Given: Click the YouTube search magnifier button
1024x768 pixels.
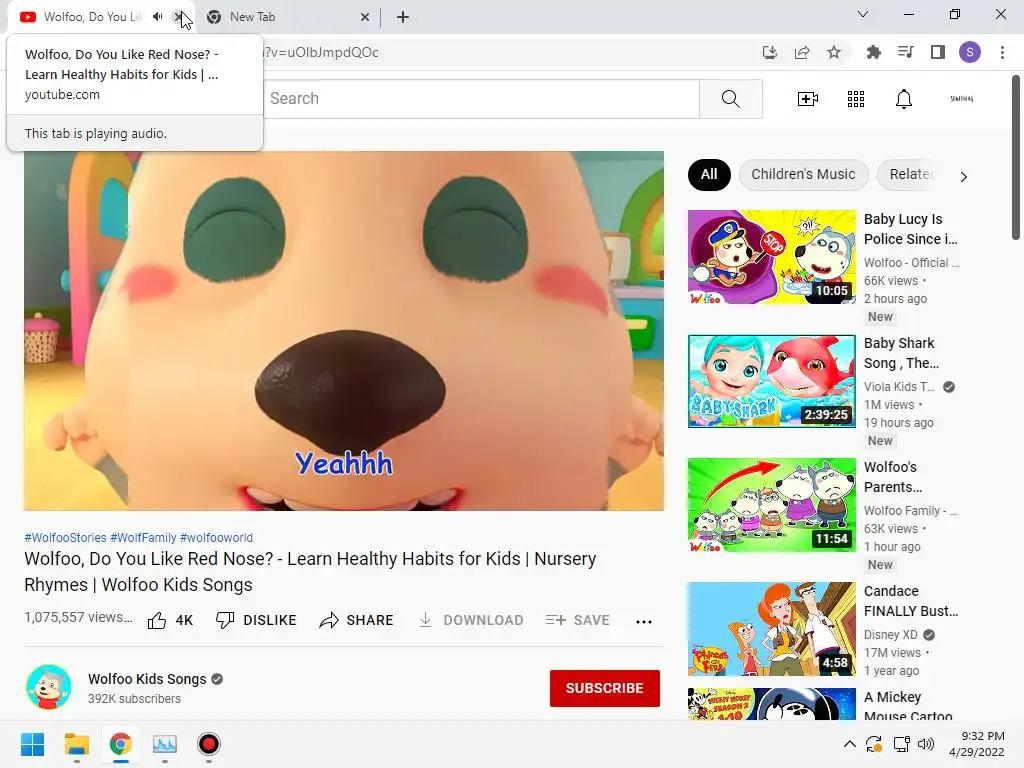Looking at the screenshot, I should tap(731, 99).
